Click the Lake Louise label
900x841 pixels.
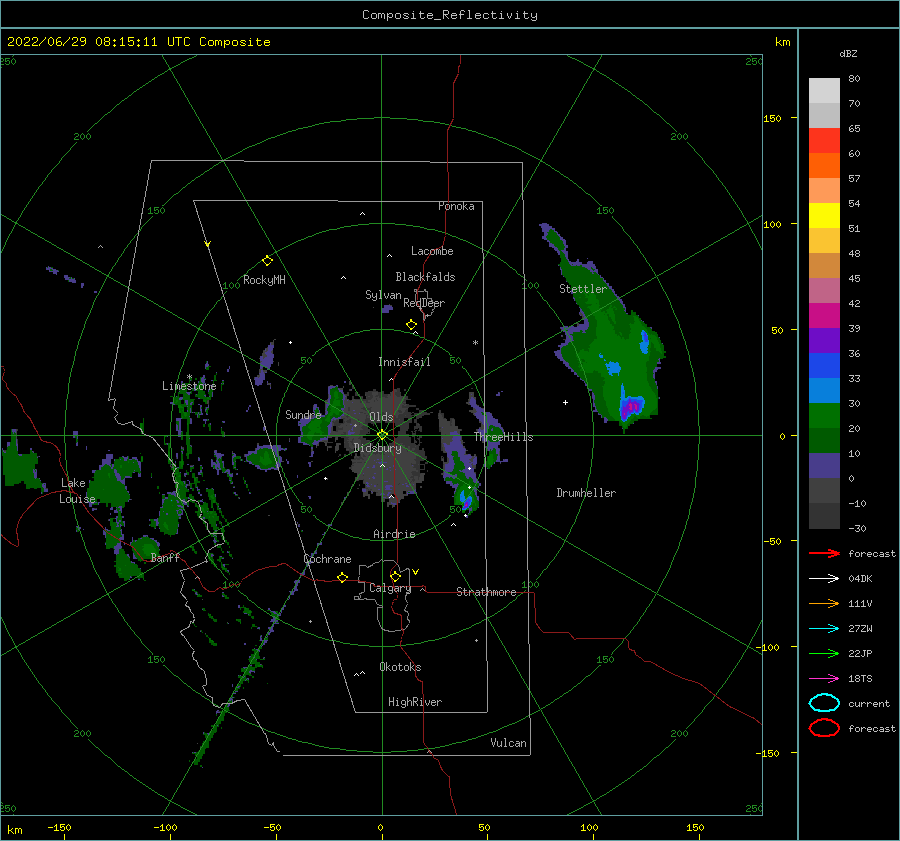(77, 491)
